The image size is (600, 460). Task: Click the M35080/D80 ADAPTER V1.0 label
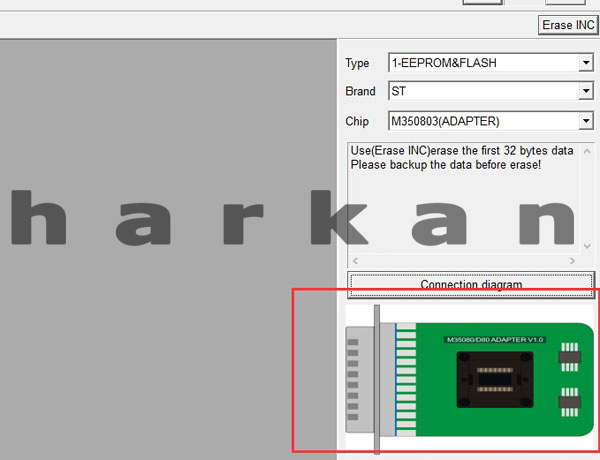tap(494, 340)
